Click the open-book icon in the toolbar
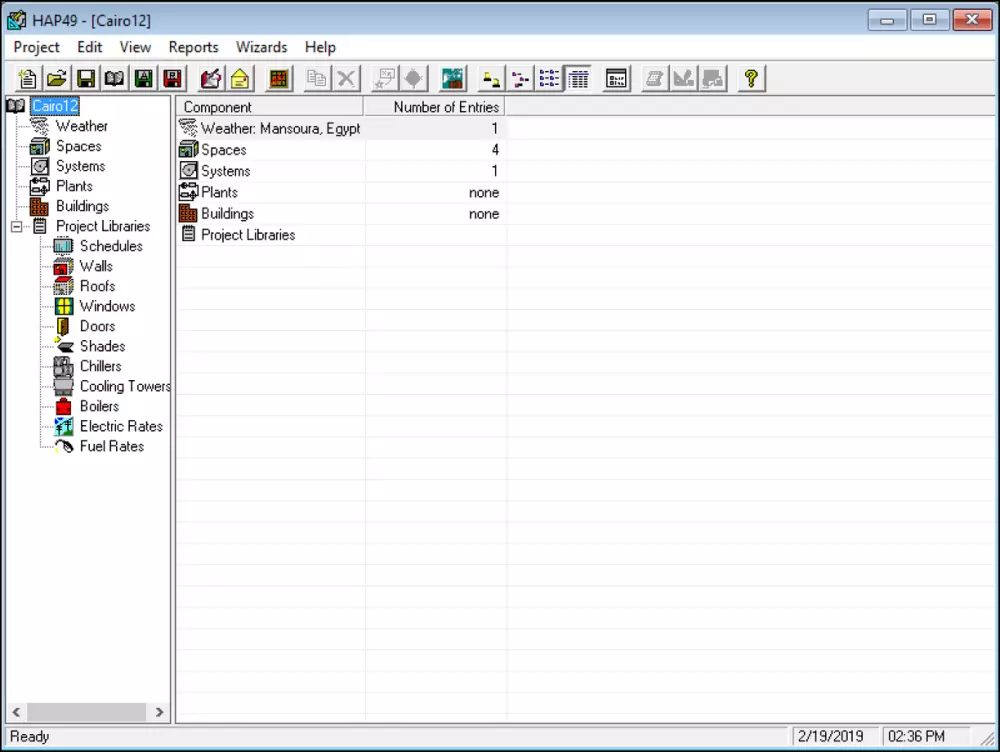 [115, 78]
